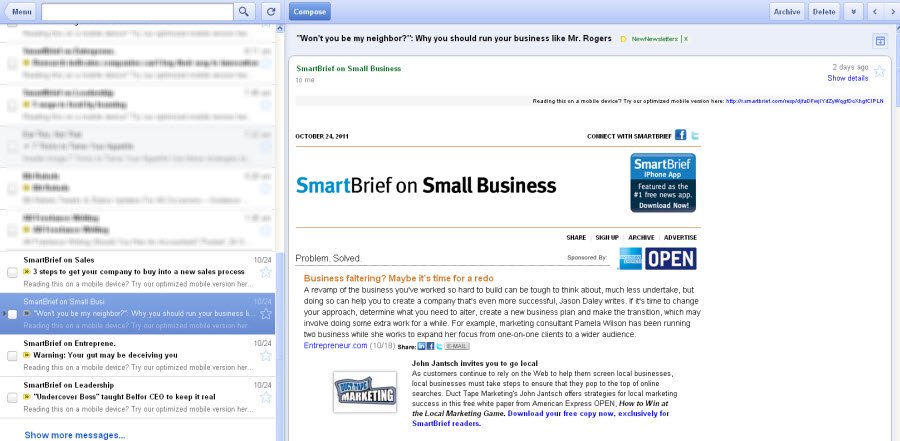The width and height of the screenshot is (900, 441).
Task: Tick checkbox for SmartBrief on Sales message
Action: (x=12, y=272)
